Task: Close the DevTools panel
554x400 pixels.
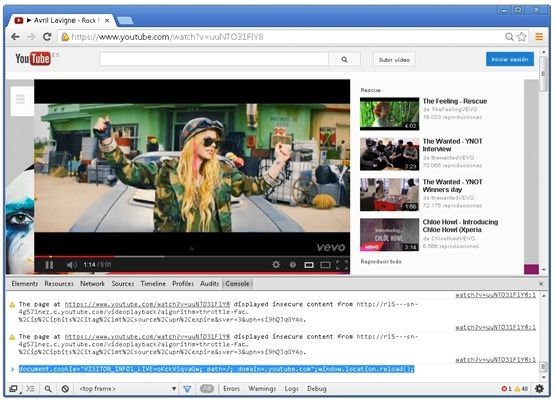Action: (541, 284)
